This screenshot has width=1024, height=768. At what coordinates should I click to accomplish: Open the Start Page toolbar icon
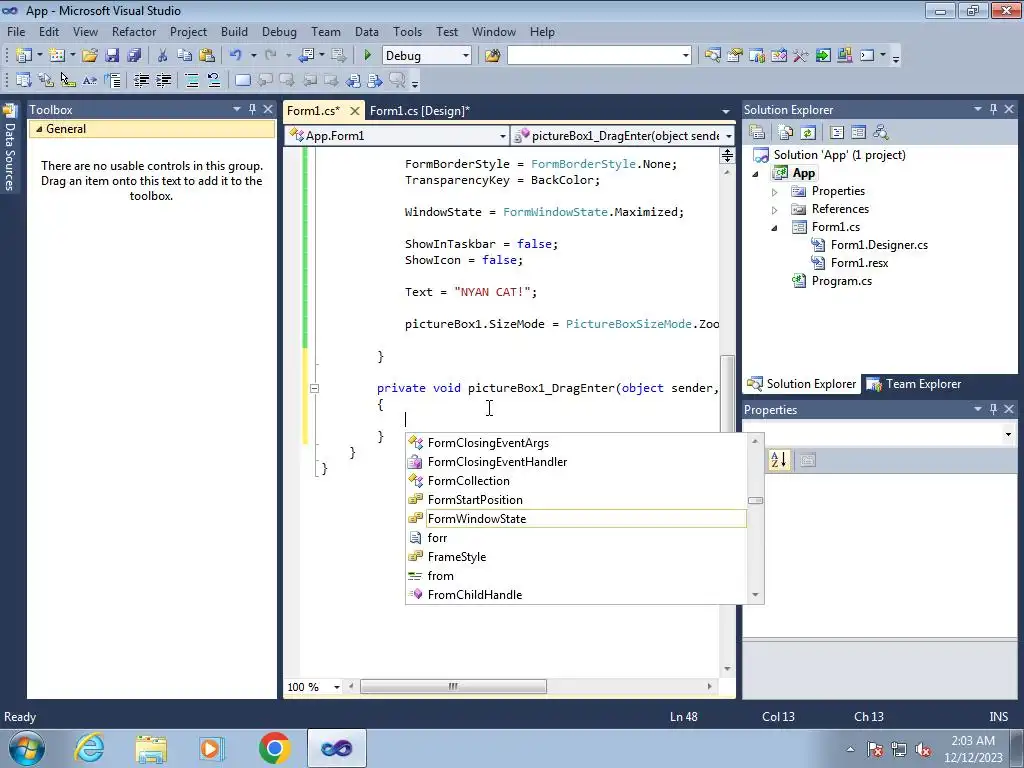pyautogui.click(x=823, y=56)
